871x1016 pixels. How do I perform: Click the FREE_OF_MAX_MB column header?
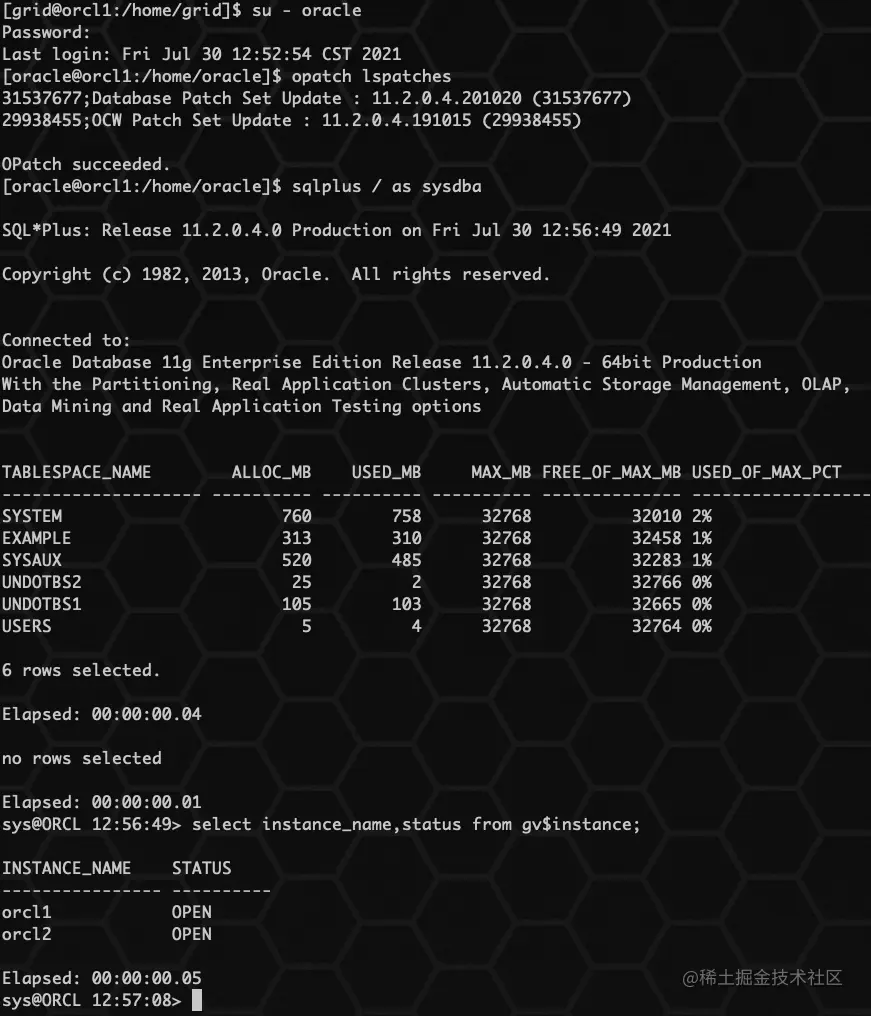pos(612,472)
